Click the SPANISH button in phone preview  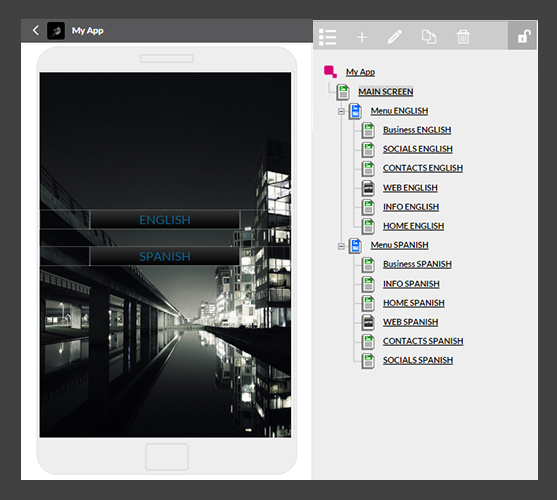point(165,256)
